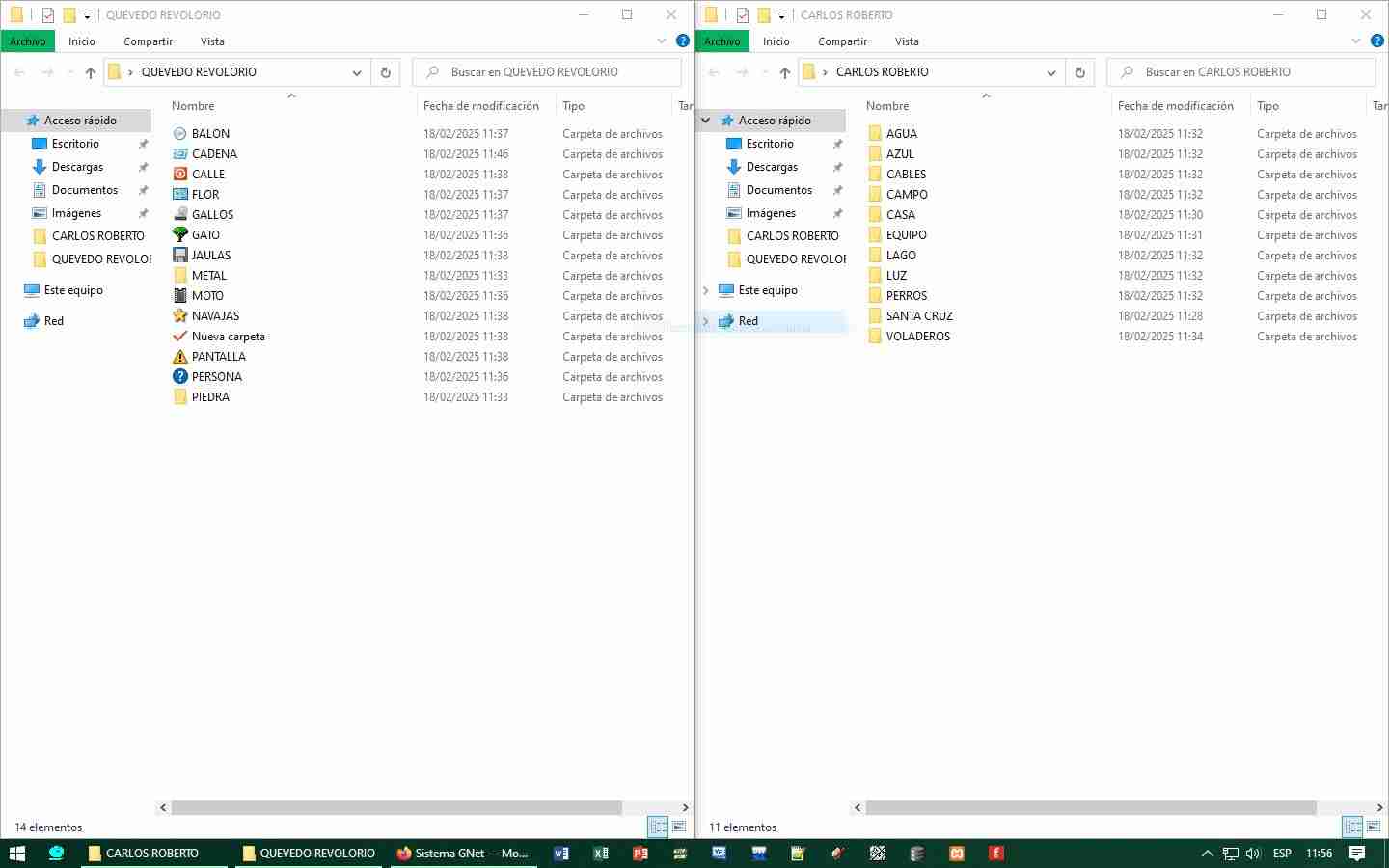Switch to large icons view in CARLOS ROBERTO window
Viewport: 1389px width, 868px height.
tap(1374, 827)
